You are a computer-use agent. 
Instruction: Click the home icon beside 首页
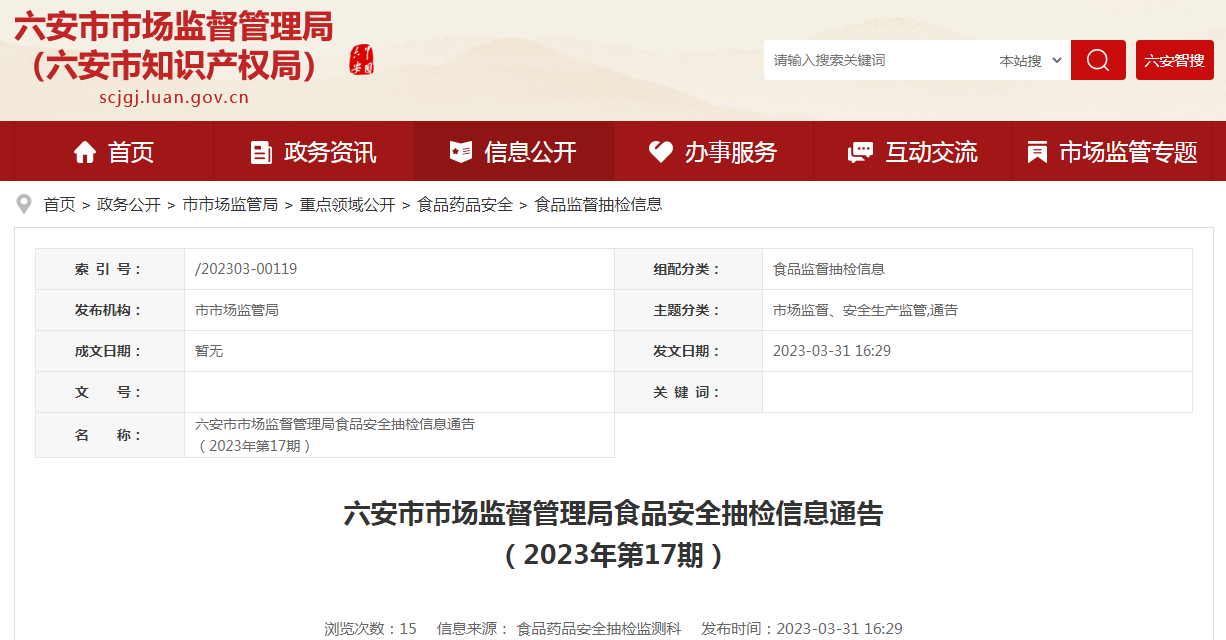[x=85, y=152]
